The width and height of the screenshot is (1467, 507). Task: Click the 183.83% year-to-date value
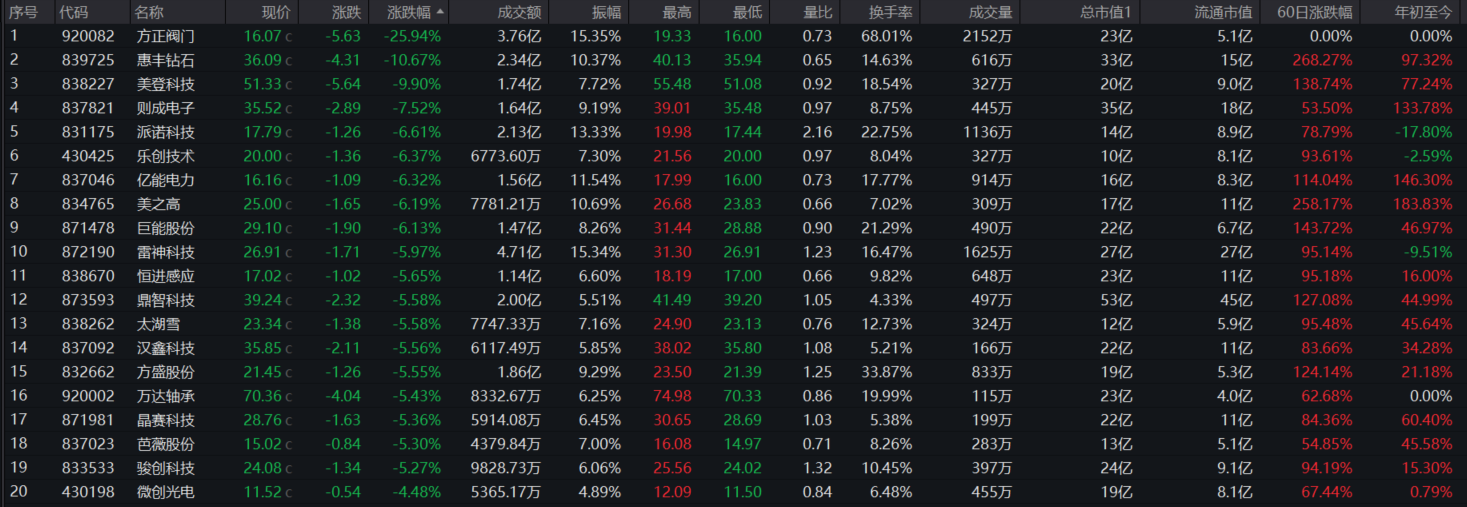(1422, 204)
